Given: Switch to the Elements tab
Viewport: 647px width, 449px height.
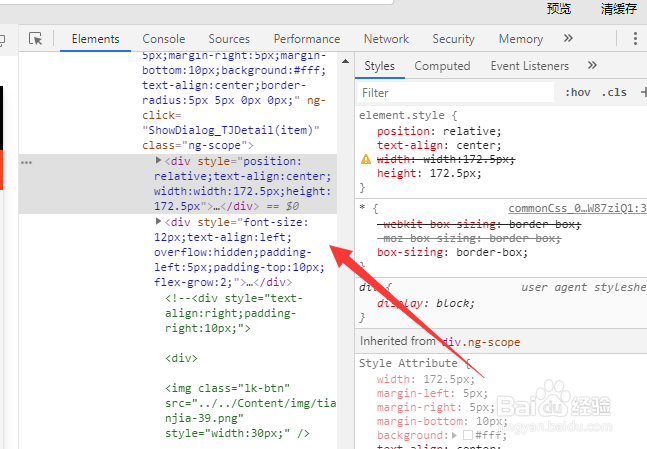Looking at the screenshot, I should pyautogui.click(x=95, y=39).
